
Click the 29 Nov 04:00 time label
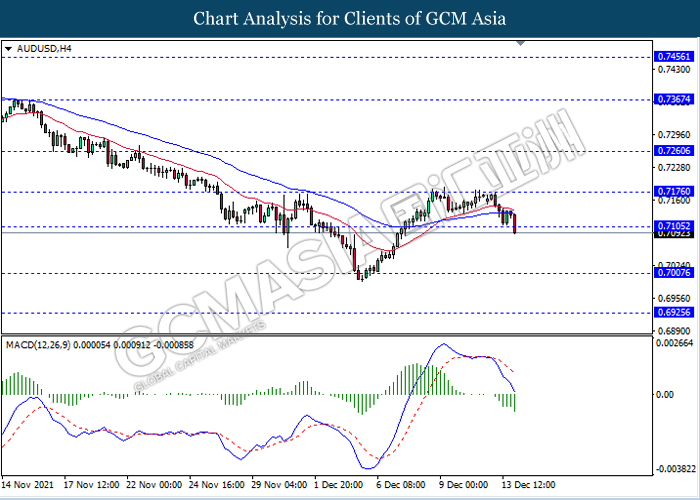coord(279,485)
